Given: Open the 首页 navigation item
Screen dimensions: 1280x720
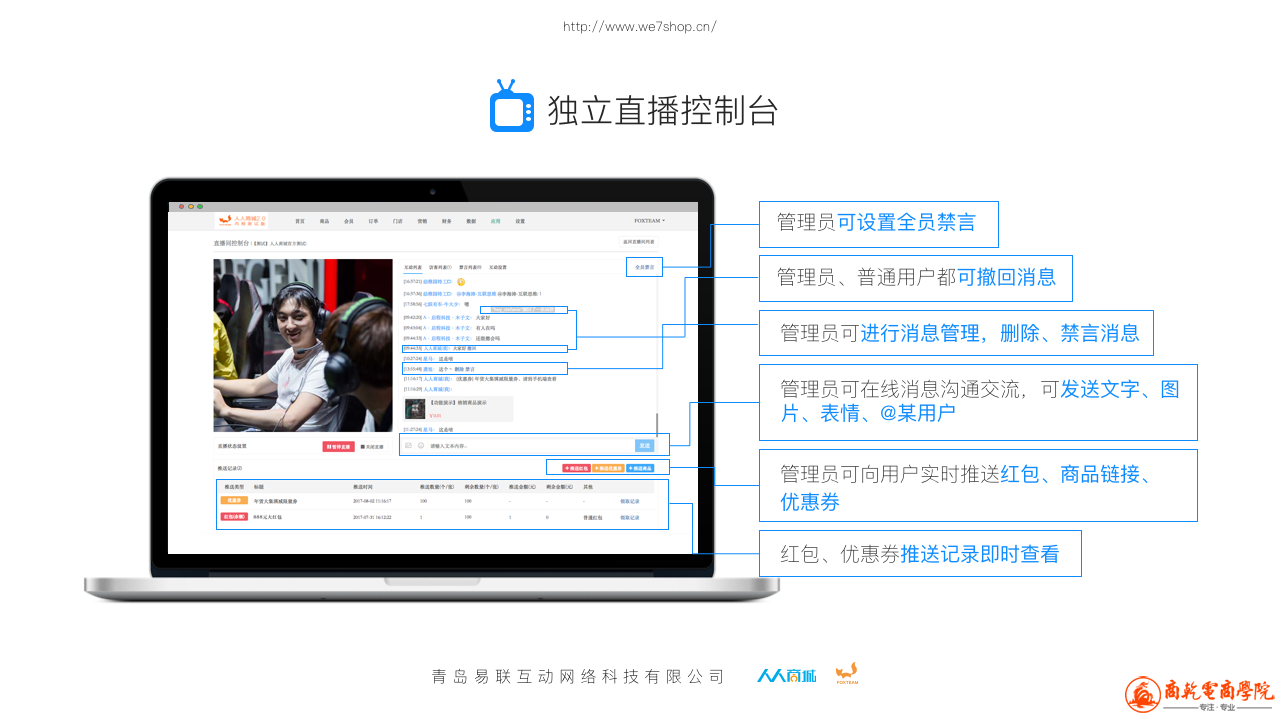Looking at the screenshot, I should pos(300,221).
